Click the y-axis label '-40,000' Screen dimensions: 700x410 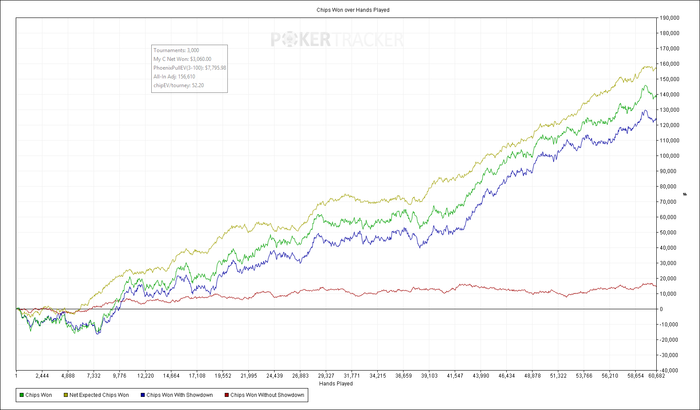[670, 370]
